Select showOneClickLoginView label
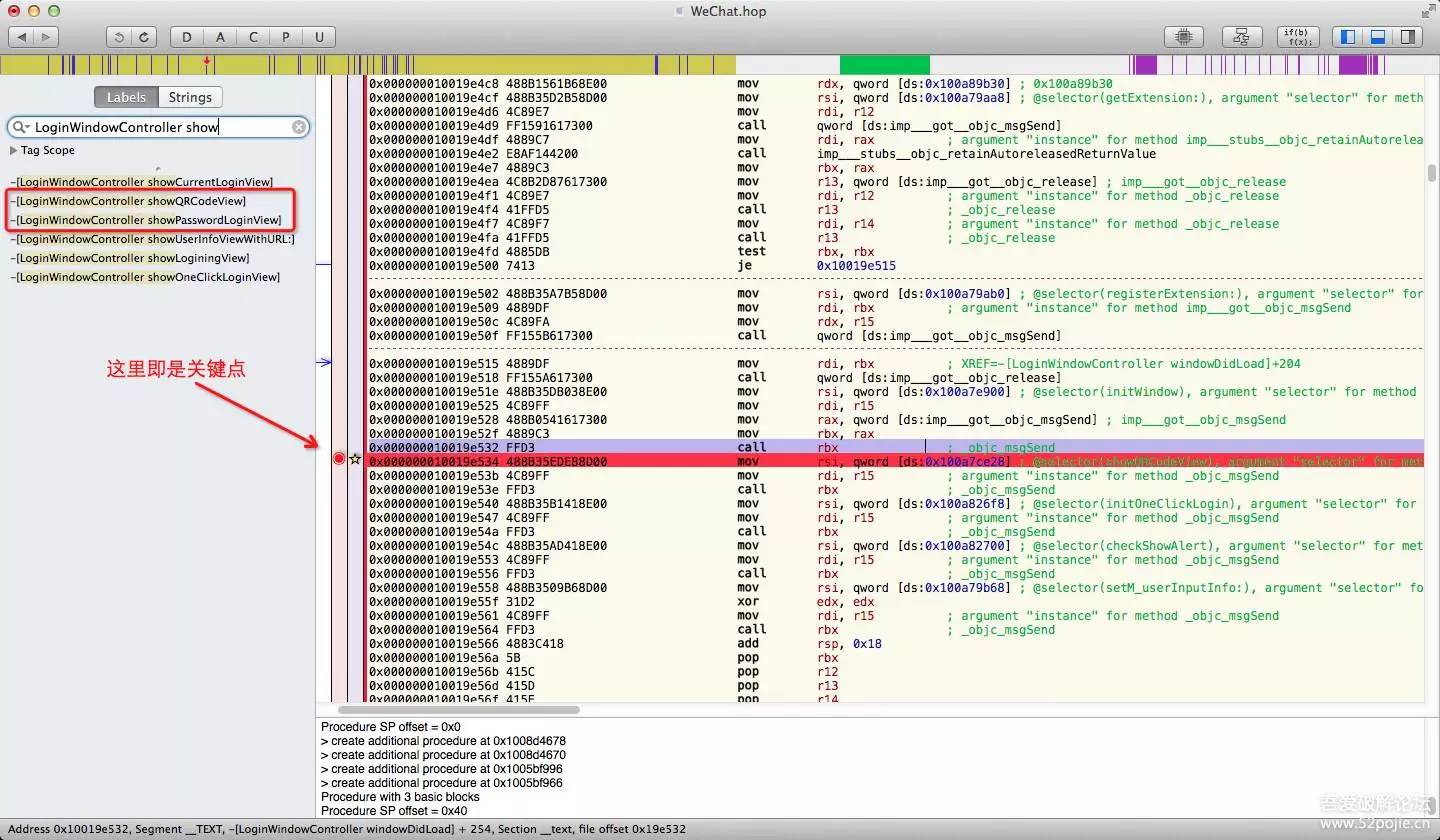The height and width of the screenshot is (840, 1440). 146,277
